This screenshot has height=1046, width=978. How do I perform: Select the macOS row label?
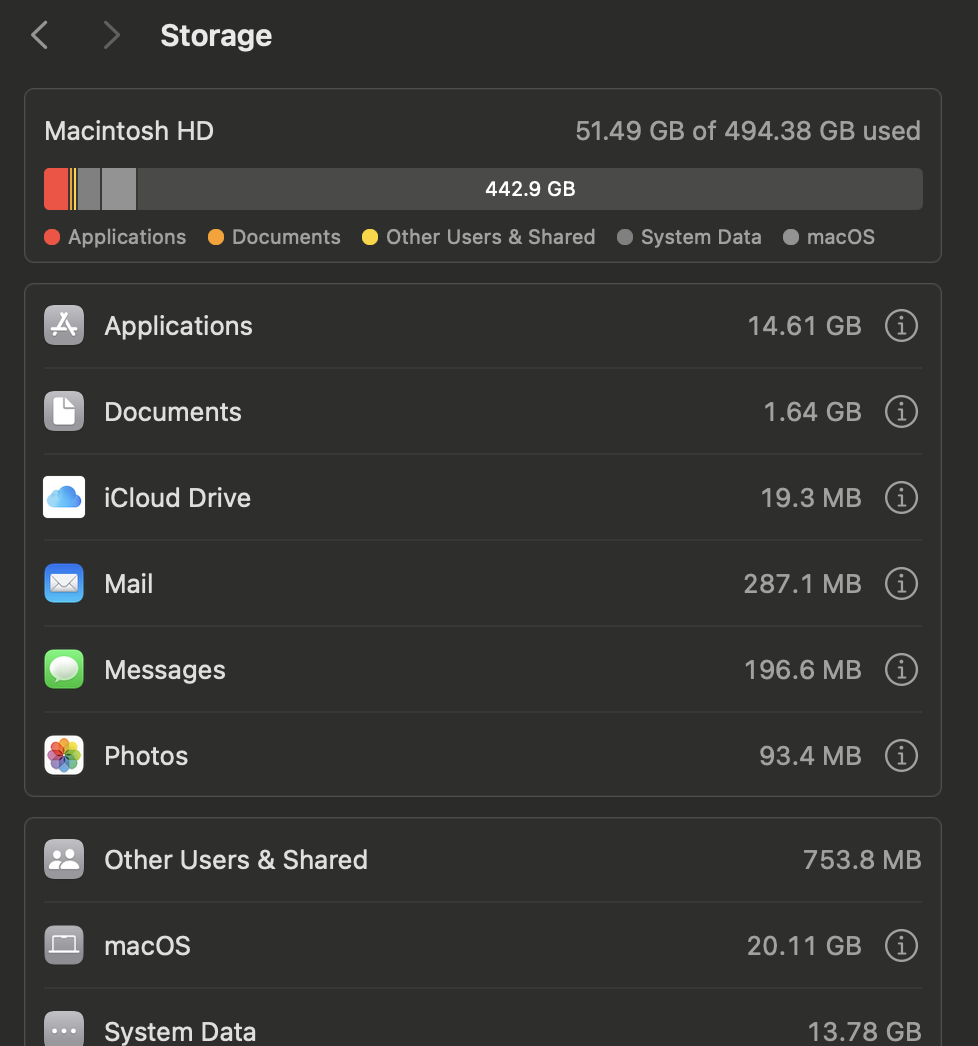coord(147,946)
